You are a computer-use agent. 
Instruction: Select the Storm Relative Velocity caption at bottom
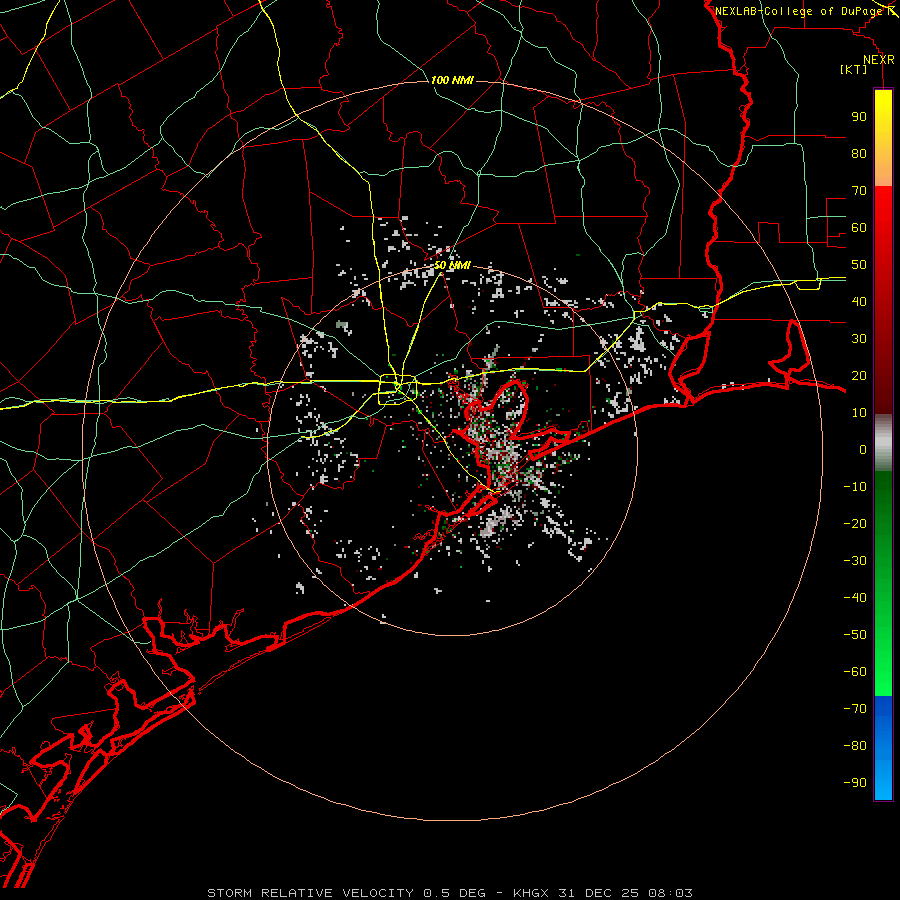pyautogui.click(x=450, y=893)
